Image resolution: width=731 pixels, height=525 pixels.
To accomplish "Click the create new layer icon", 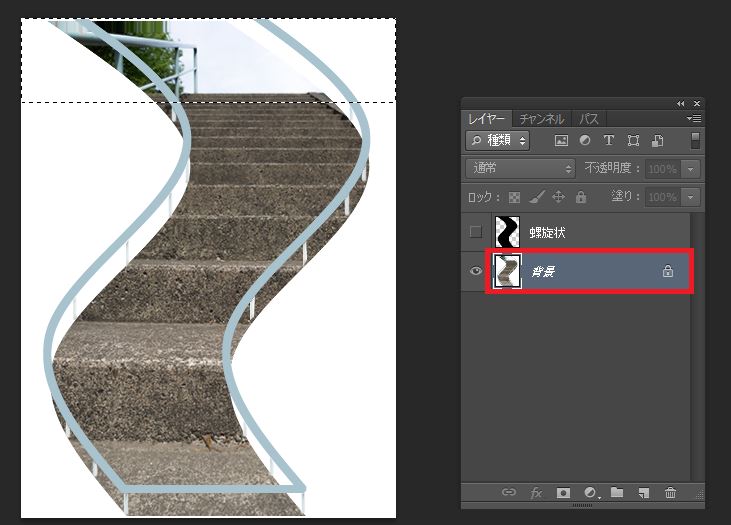I will [644, 493].
